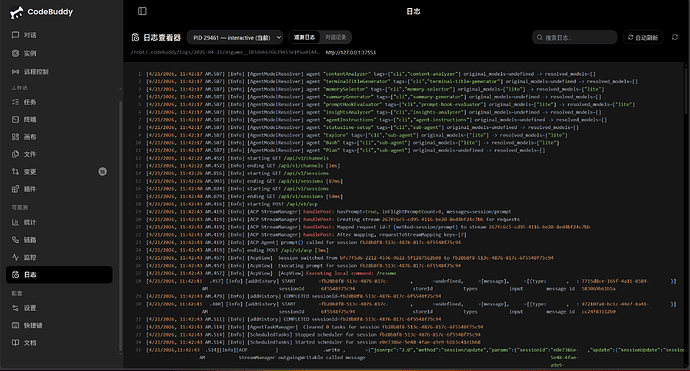690x371 pixels.
Task: Click the log viewer vertical scrollbar
Action: tap(686, 88)
